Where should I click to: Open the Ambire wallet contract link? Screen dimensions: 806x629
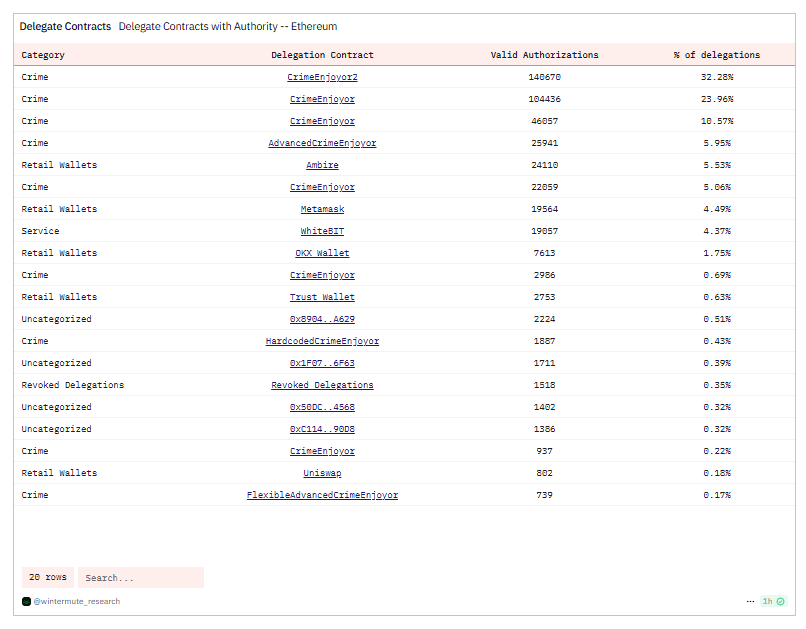point(322,165)
